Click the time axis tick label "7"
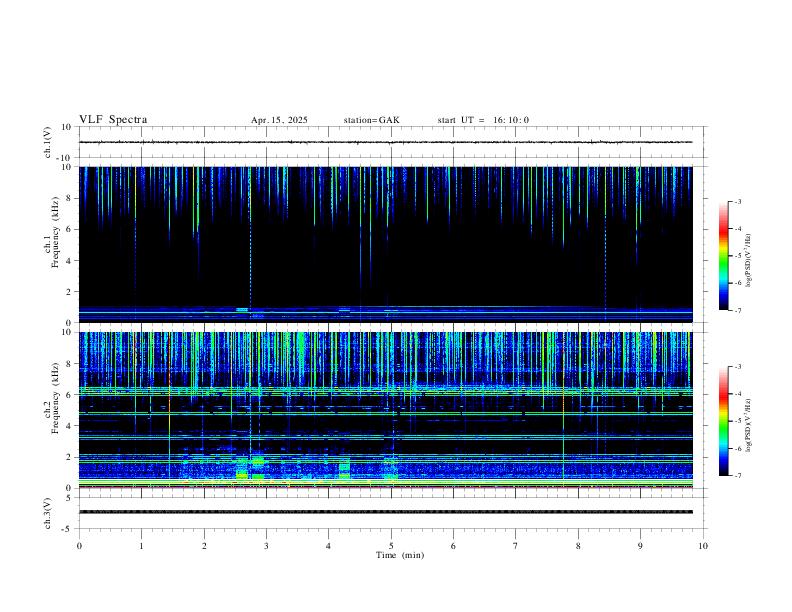This screenshot has height=612, width=792. pos(516,546)
